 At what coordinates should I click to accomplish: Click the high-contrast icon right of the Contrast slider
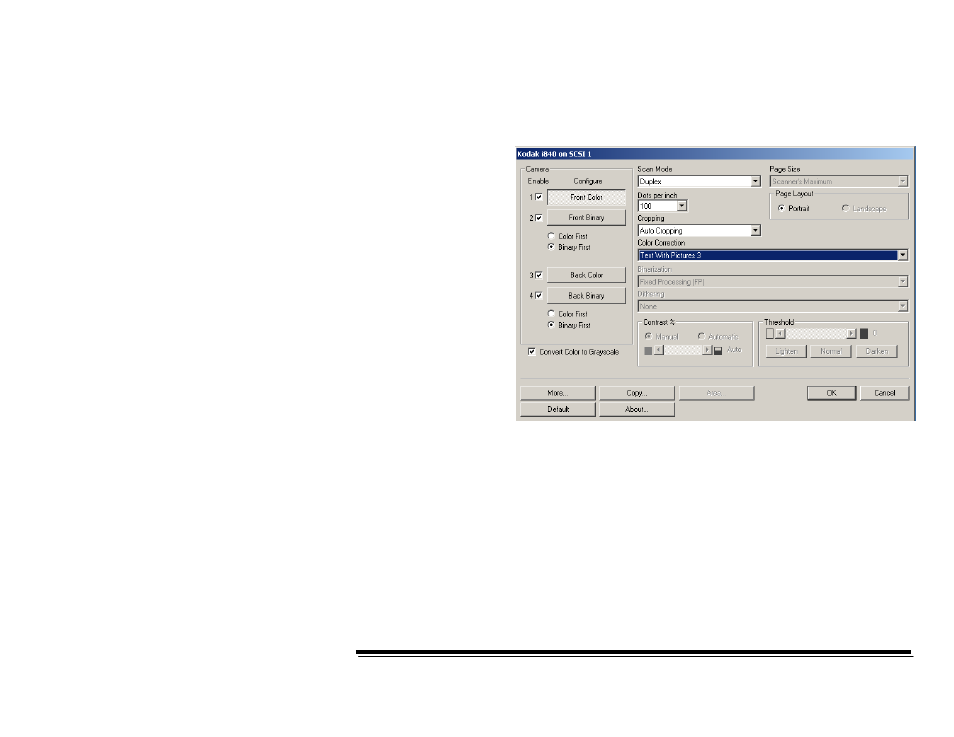pos(718,351)
